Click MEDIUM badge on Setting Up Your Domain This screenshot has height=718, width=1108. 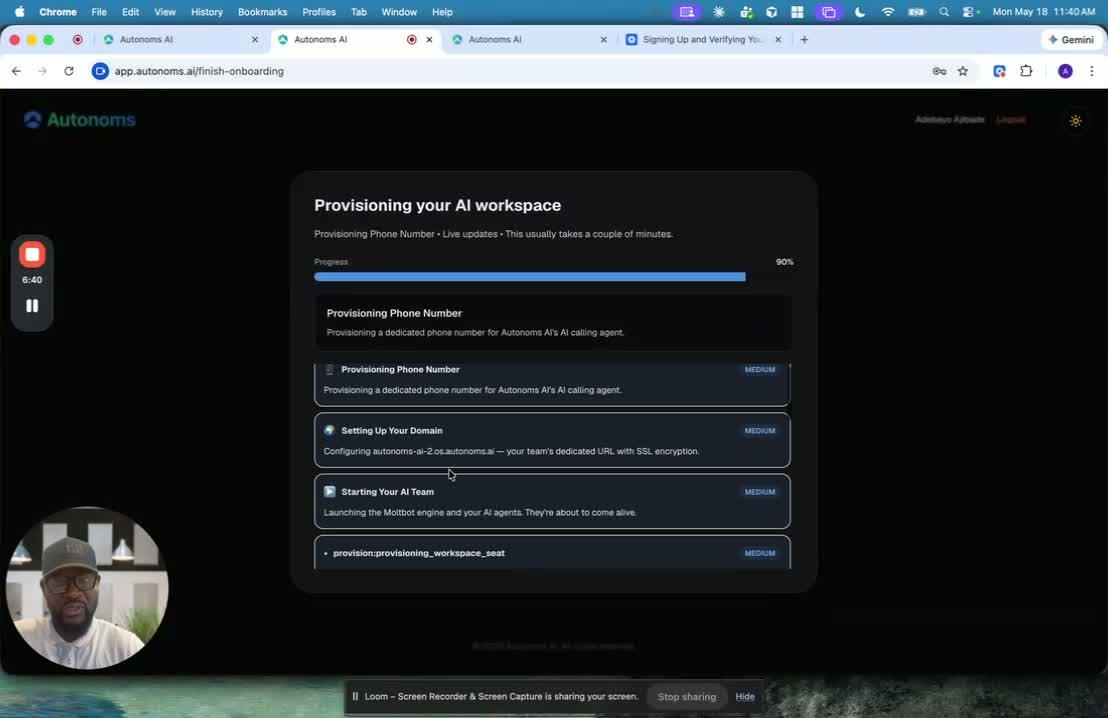pyautogui.click(x=760, y=430)
